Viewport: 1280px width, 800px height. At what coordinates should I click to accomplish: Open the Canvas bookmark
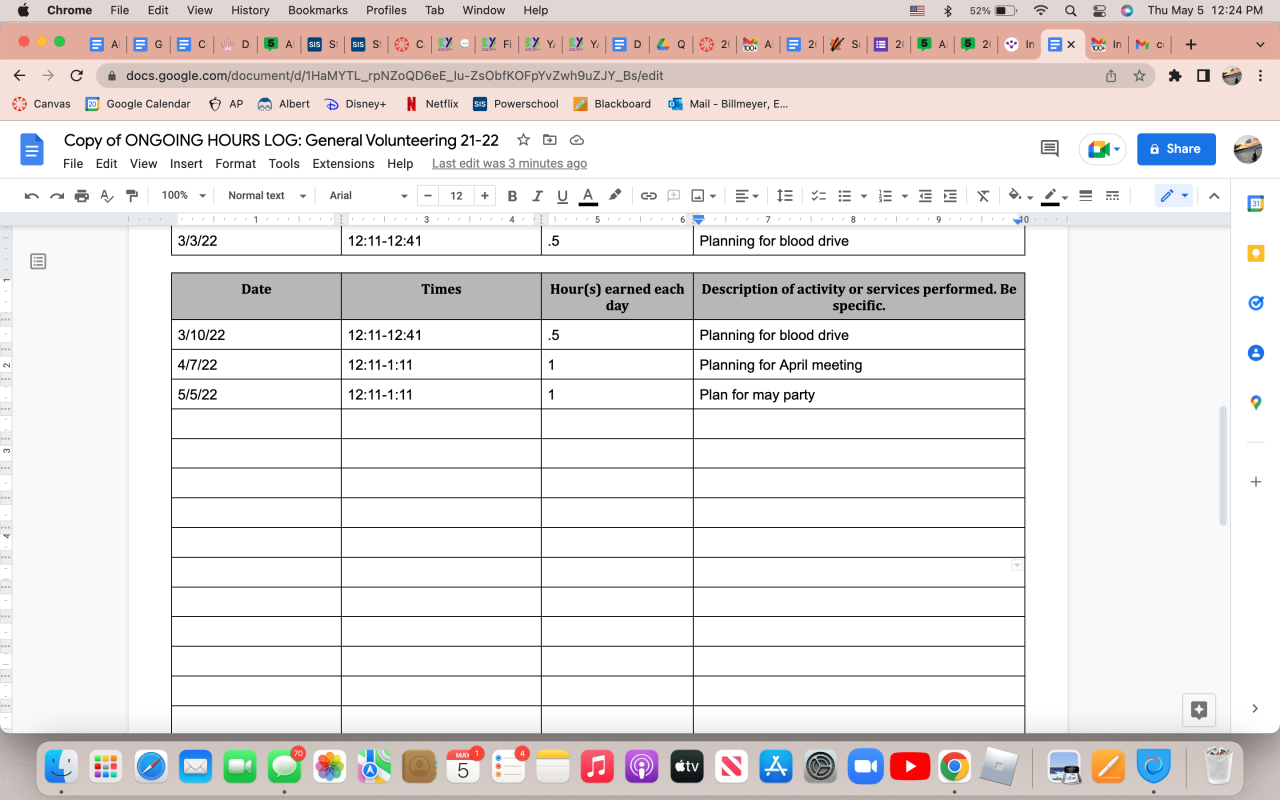(41, 104)
